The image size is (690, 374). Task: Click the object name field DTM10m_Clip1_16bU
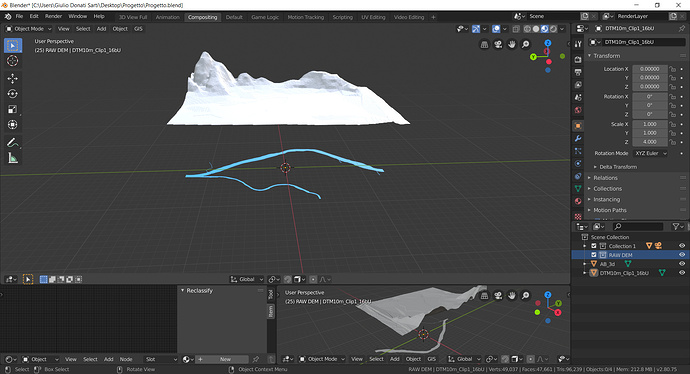[x=642, y=42]
